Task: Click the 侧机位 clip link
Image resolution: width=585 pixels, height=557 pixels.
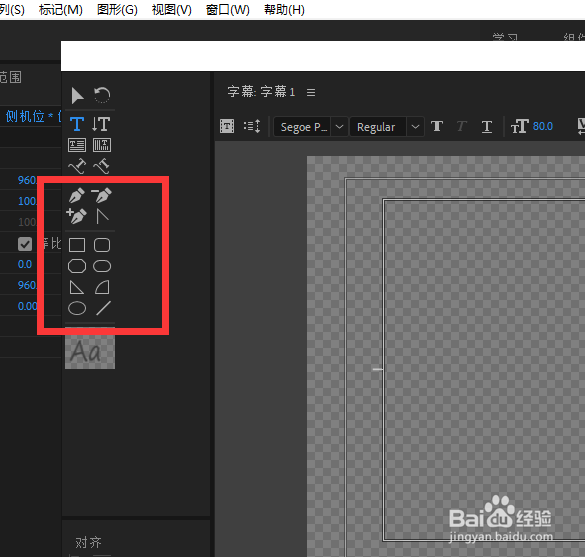Action: (x=33, y=116)
